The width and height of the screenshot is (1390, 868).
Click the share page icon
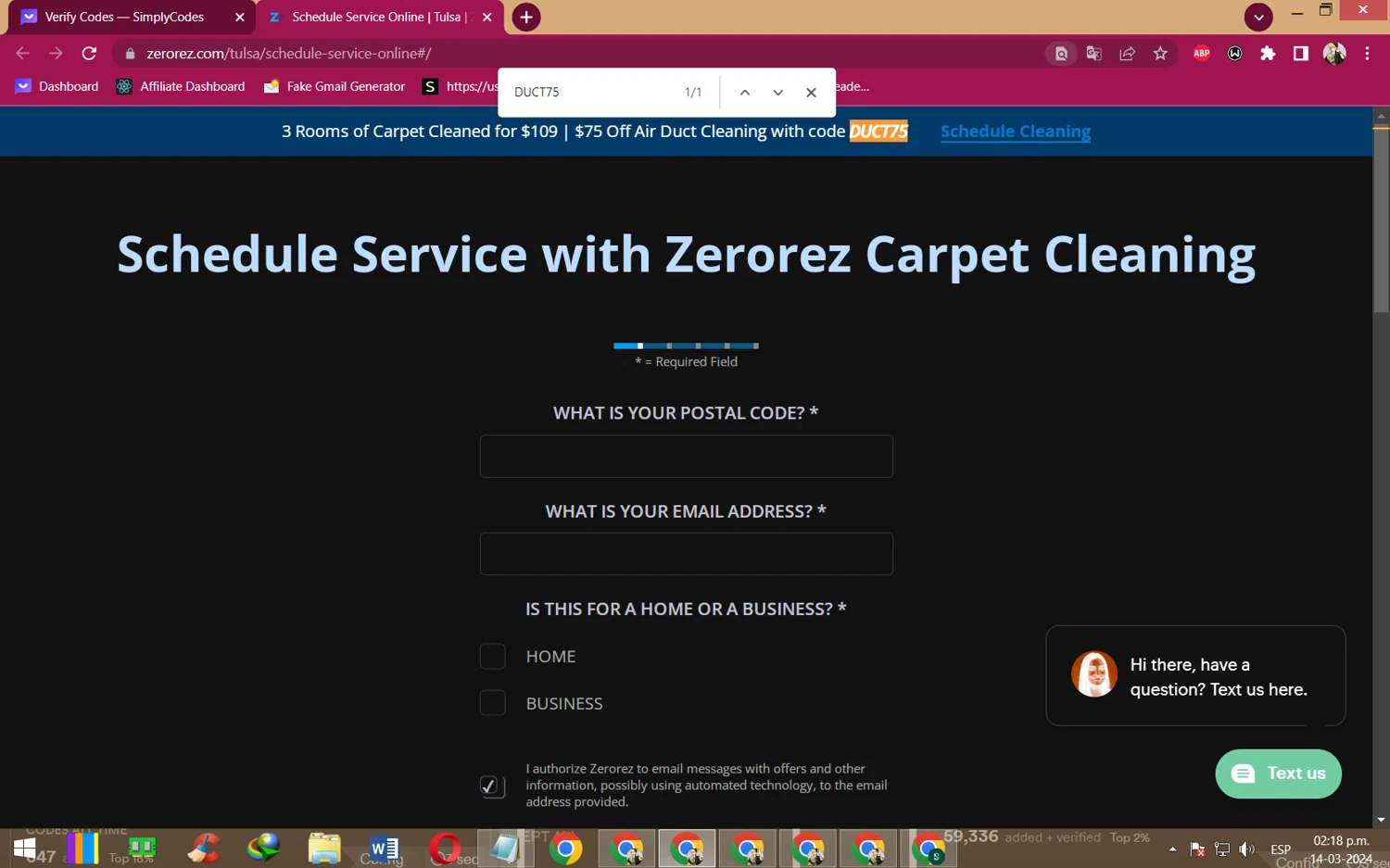pyautogui.click(x=1127, y=54)
